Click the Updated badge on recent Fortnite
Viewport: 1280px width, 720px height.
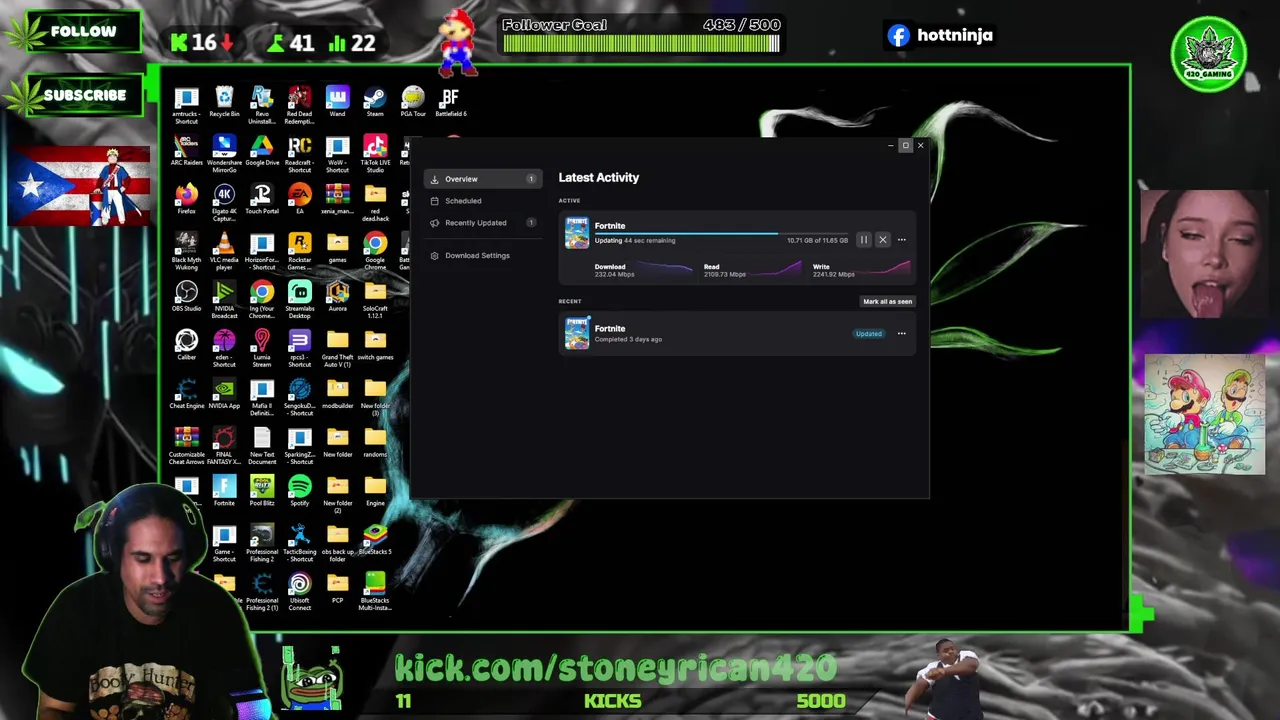tap(869, 334)
